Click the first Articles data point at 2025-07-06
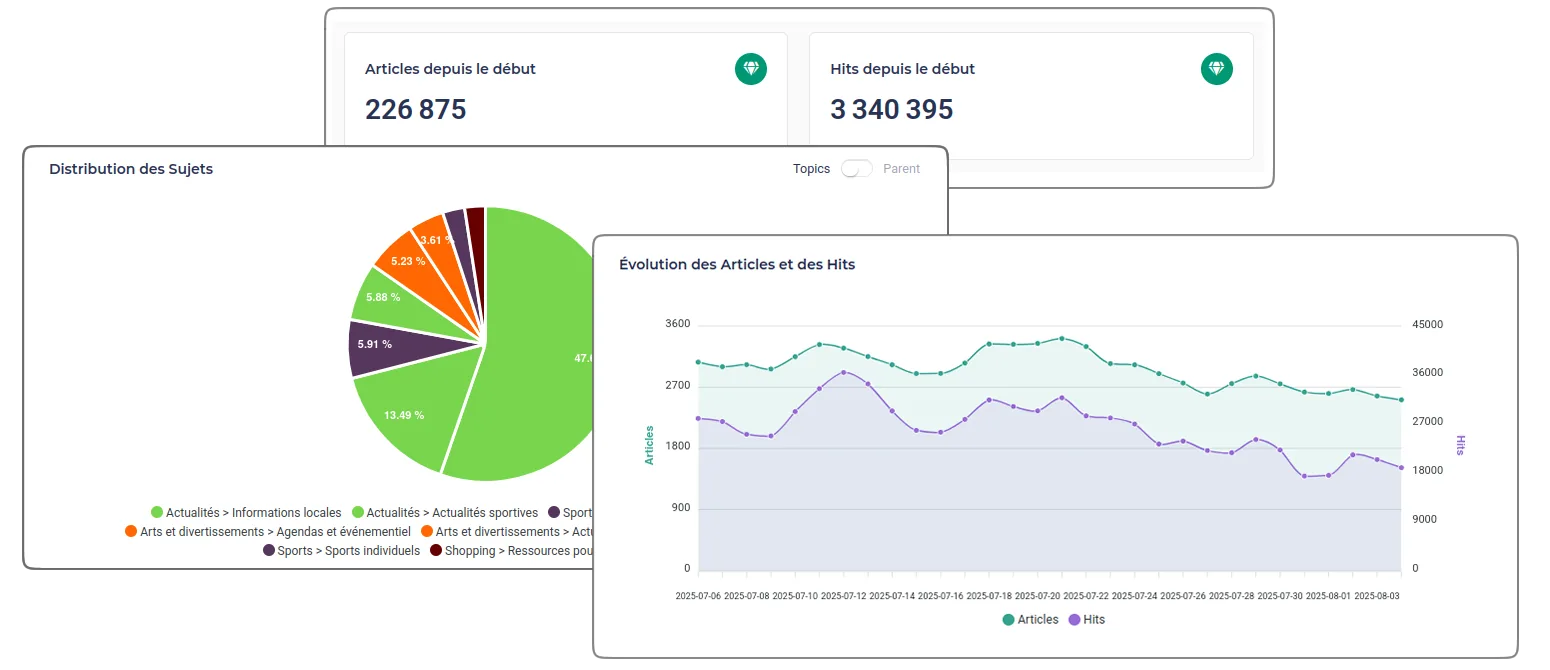This screenshot has height=670, width=1550. pyautogui.click(x=698, y=362)
